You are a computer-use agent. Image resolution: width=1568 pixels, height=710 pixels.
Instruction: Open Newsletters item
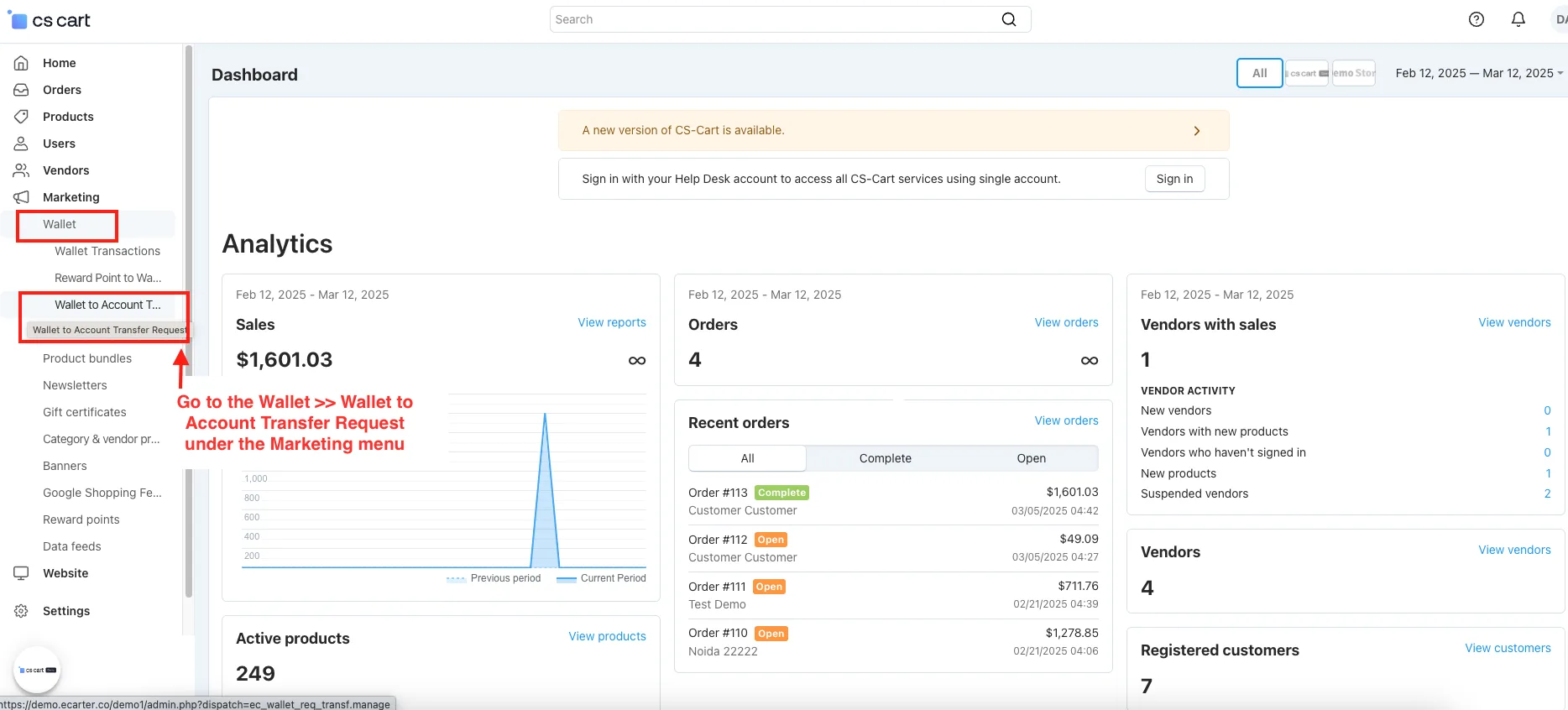pyautogui.click(x=75, y=385)
